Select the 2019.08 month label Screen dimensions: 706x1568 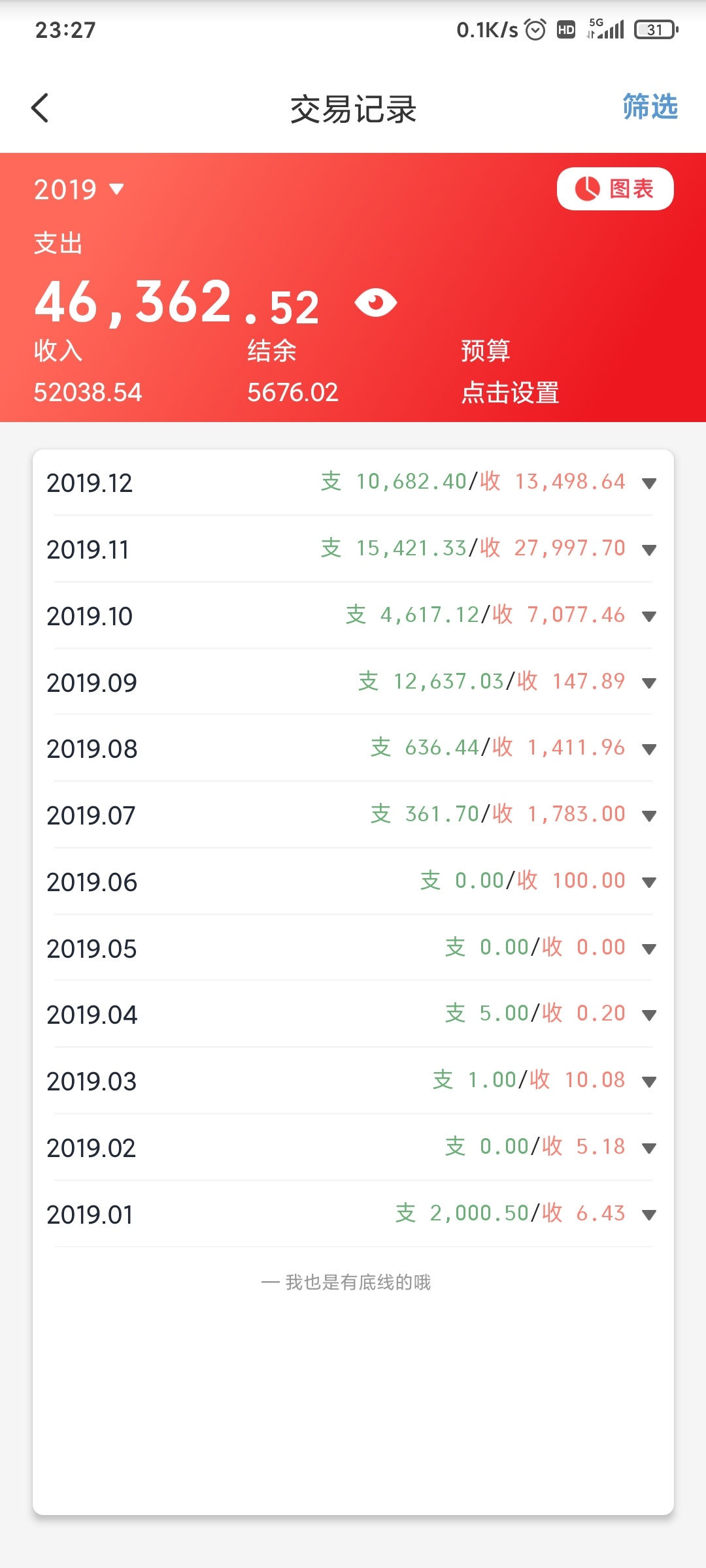92,749
